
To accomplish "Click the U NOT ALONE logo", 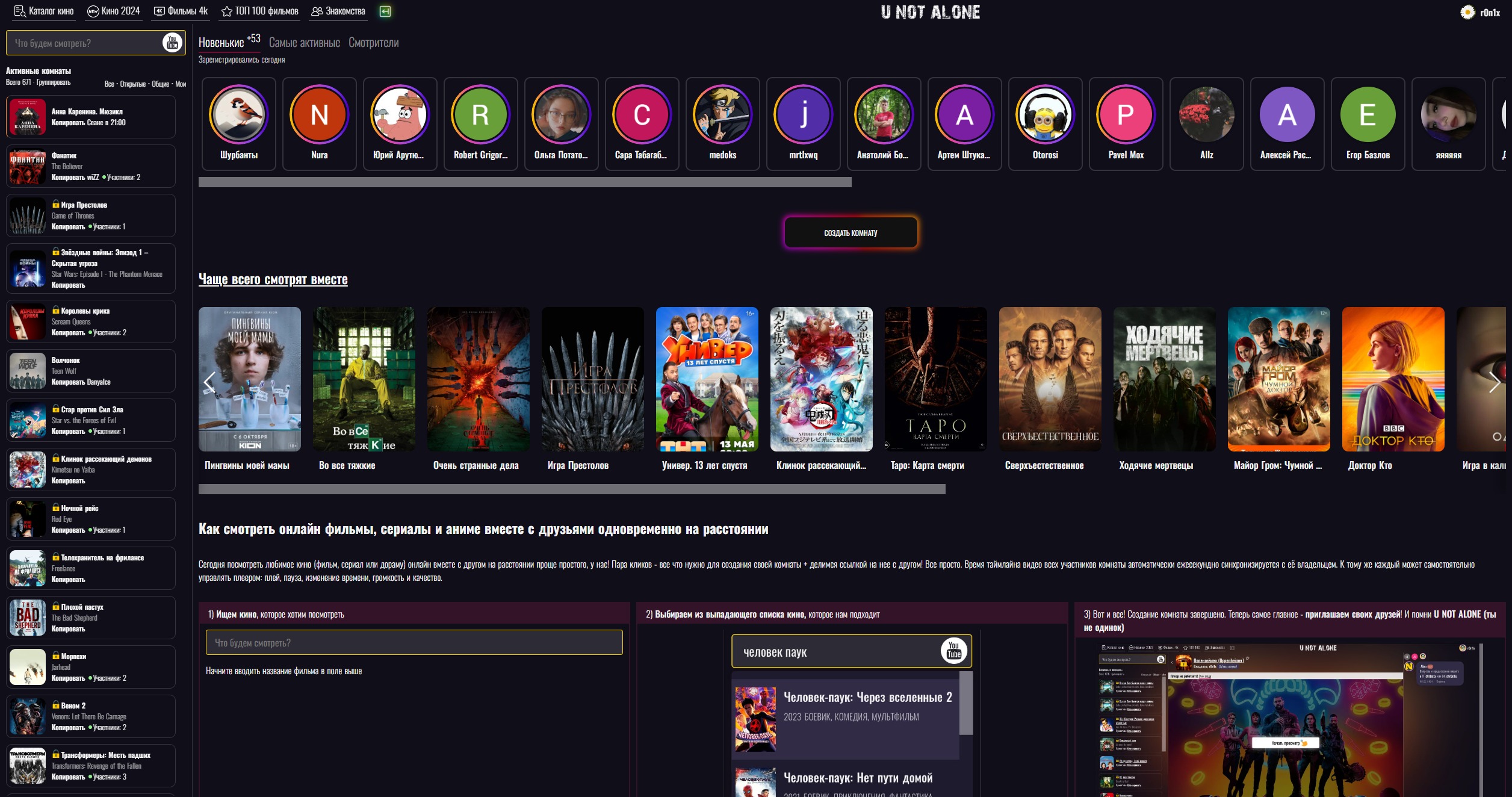I will 930,13.
